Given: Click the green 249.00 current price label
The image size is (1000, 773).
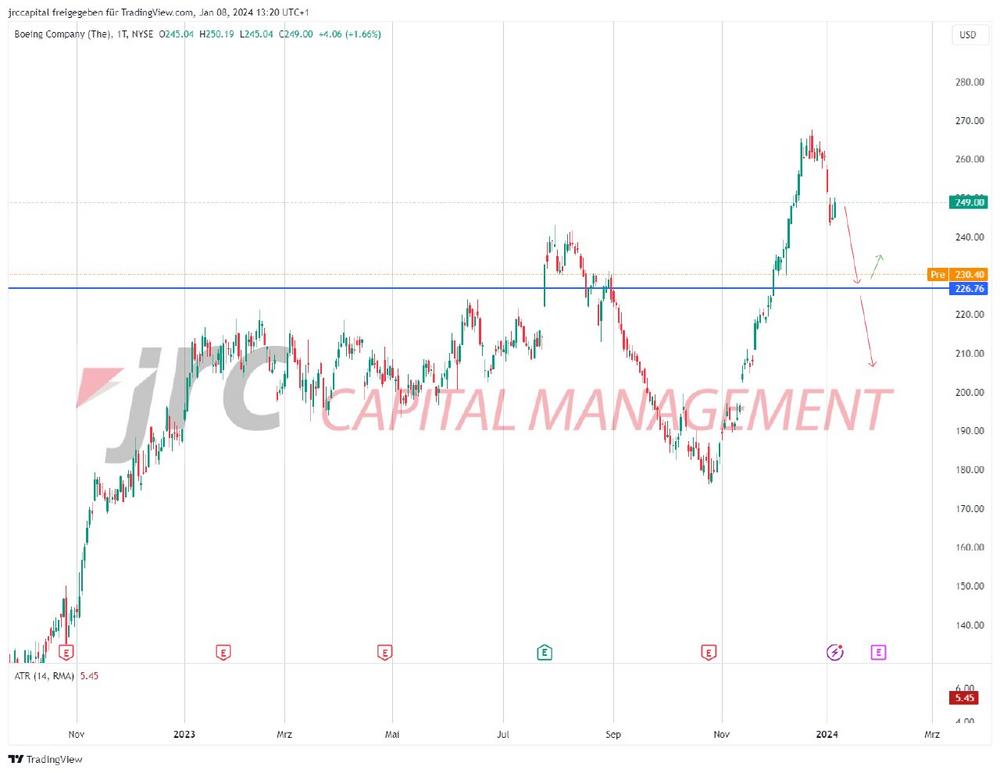Looking at the screenshot, I should click(968, 202).
